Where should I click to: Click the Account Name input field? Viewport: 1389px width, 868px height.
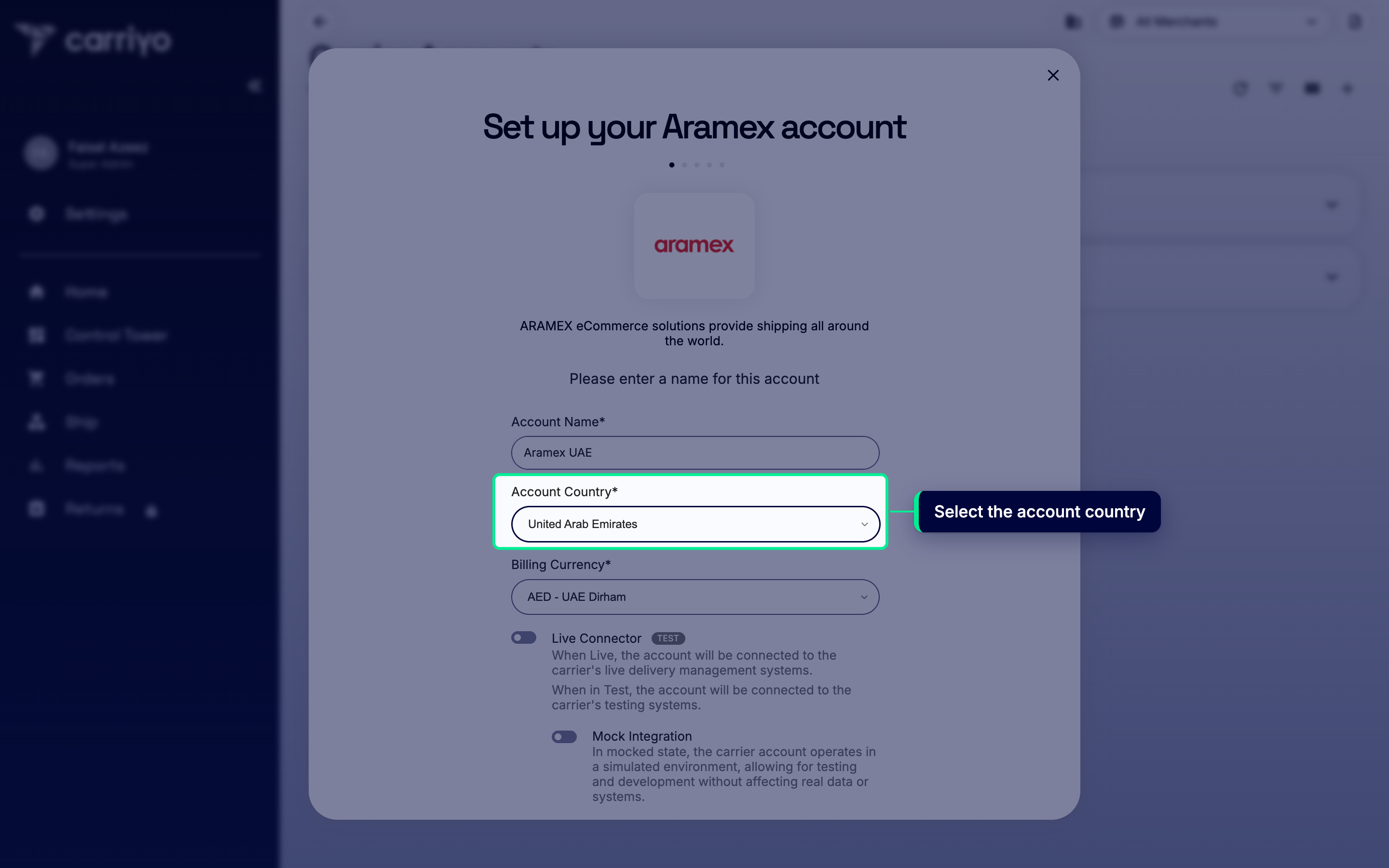click(x=694, y=452)
